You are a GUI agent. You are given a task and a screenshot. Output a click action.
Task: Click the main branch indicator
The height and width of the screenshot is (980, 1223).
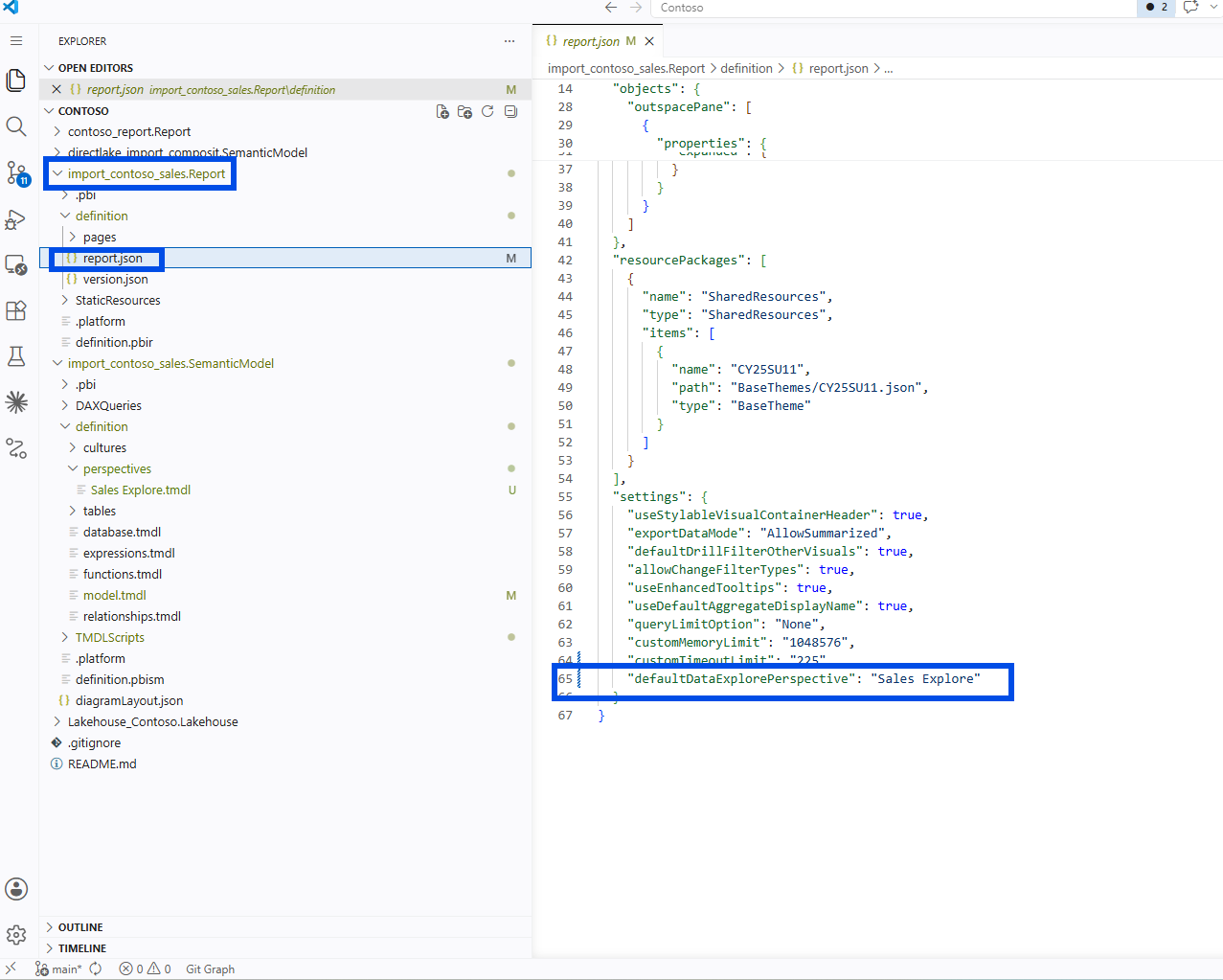click(58, 969)
